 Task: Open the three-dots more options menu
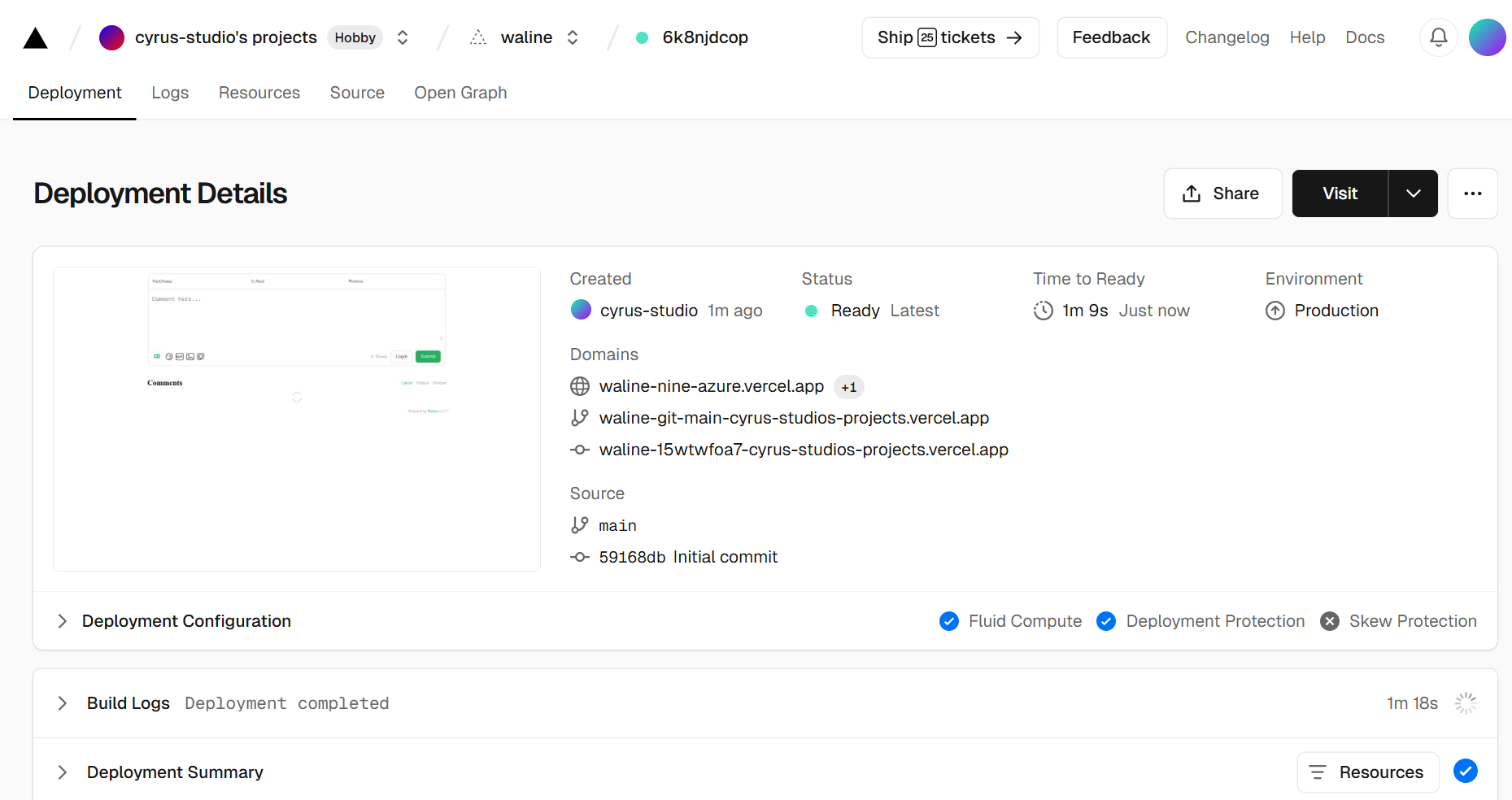tap(1472, 193)
